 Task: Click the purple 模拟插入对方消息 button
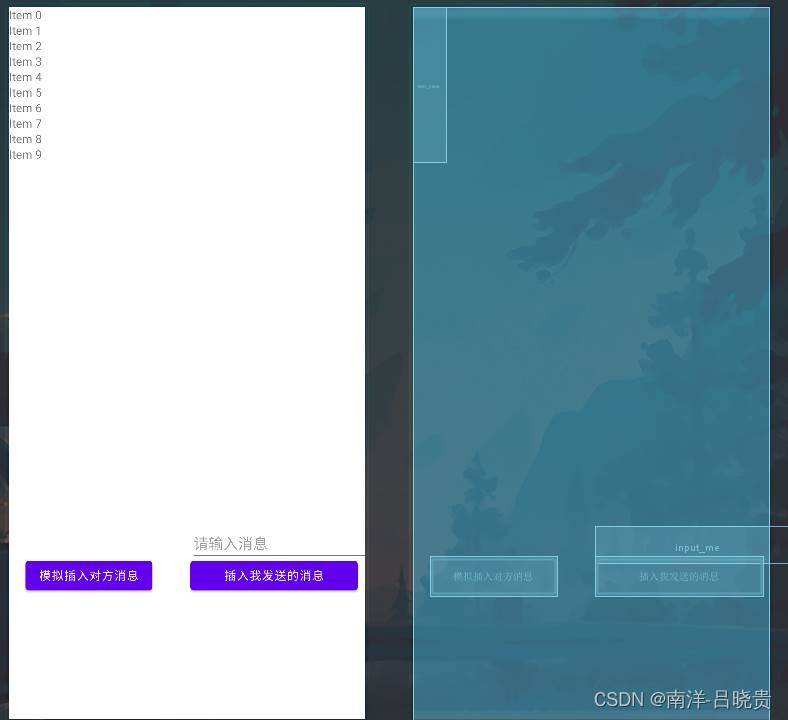click(x=89, y=576)
